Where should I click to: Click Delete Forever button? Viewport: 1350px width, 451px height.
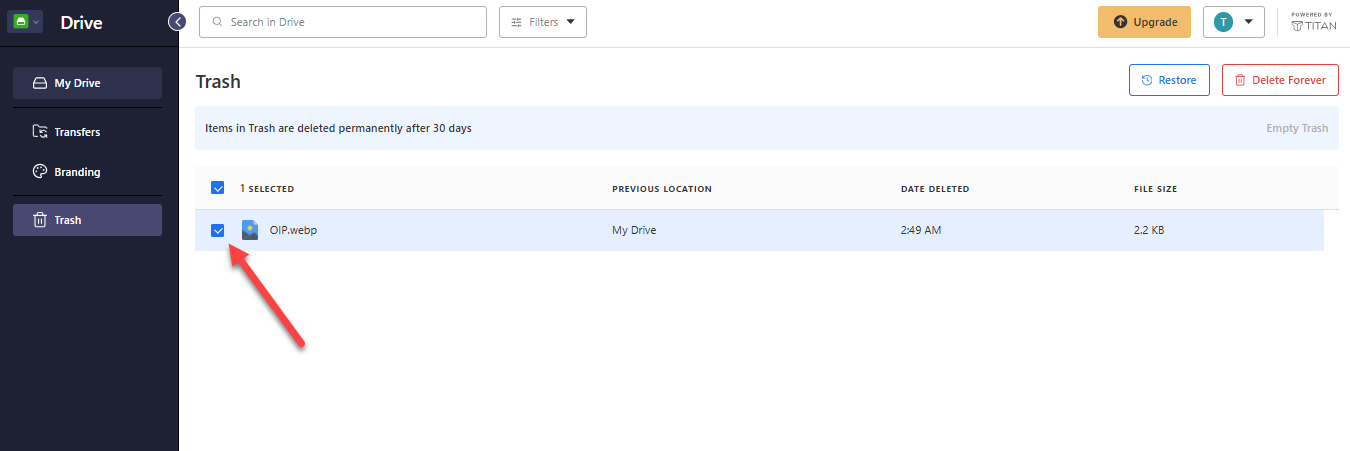click(x=1280, y=80)
